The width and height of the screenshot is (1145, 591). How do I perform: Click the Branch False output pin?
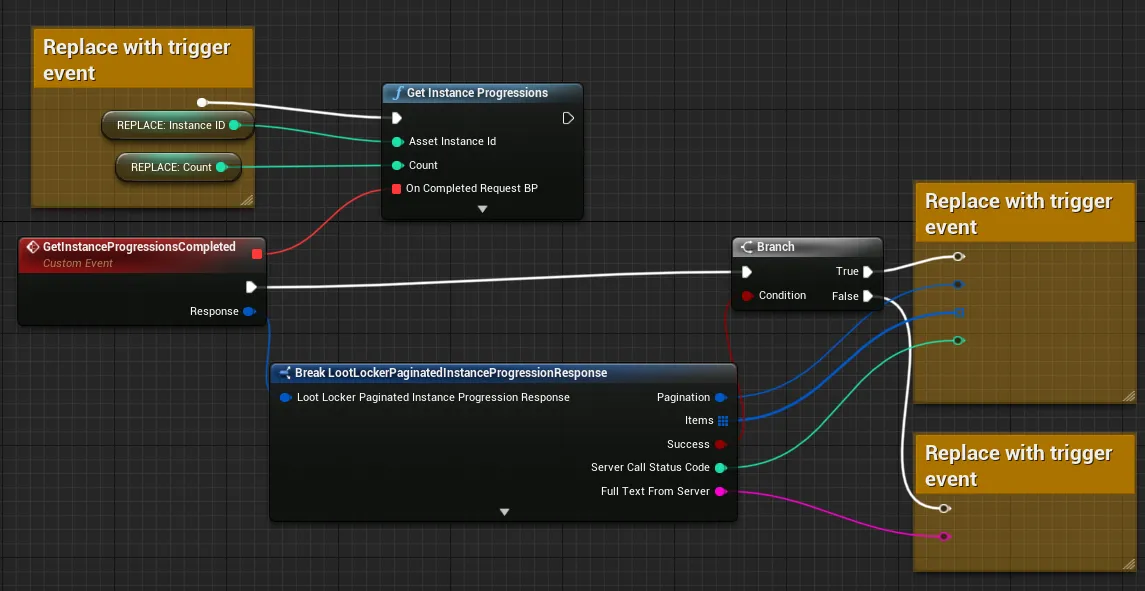(868, 296)
